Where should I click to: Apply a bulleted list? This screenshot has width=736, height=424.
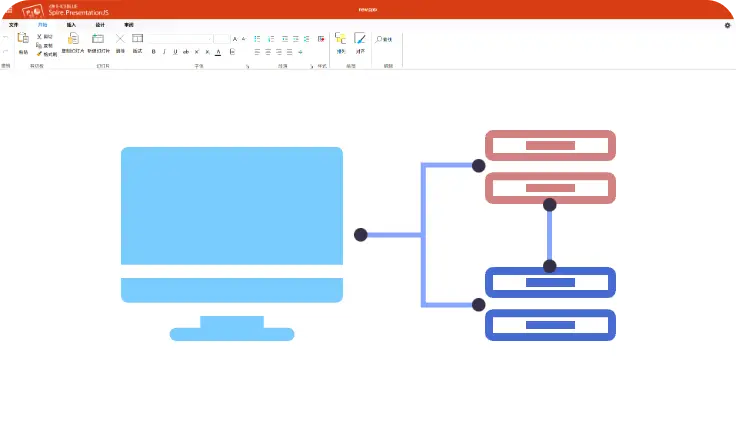click(257, 39)
